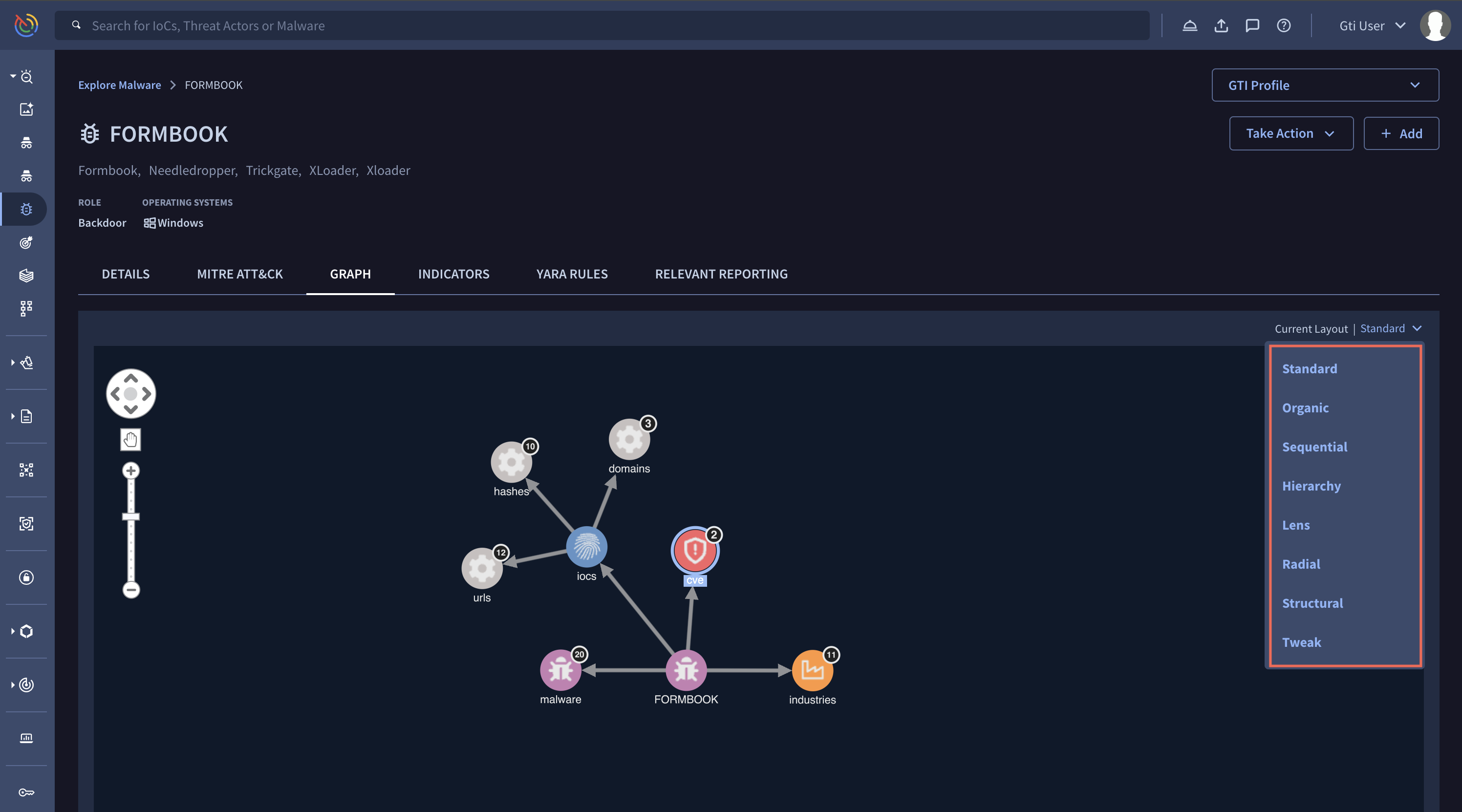Click the bug search icon in sidebar
The image size is (1462, 812).
(27, 77)
